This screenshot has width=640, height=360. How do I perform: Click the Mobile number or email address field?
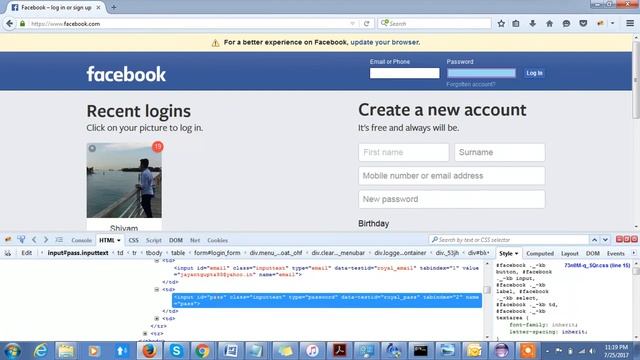452,176
